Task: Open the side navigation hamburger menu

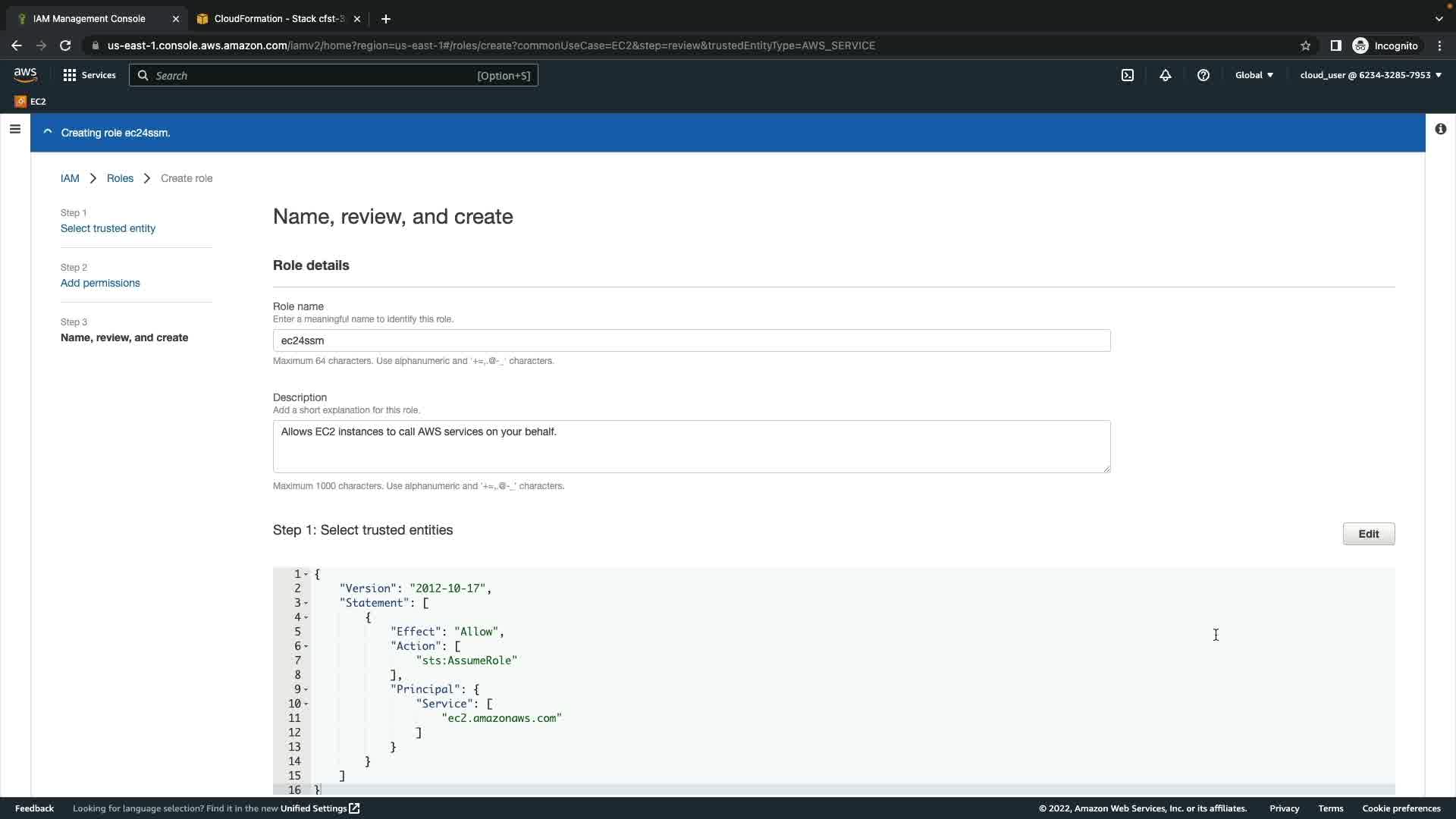Action: coord(14,129)
